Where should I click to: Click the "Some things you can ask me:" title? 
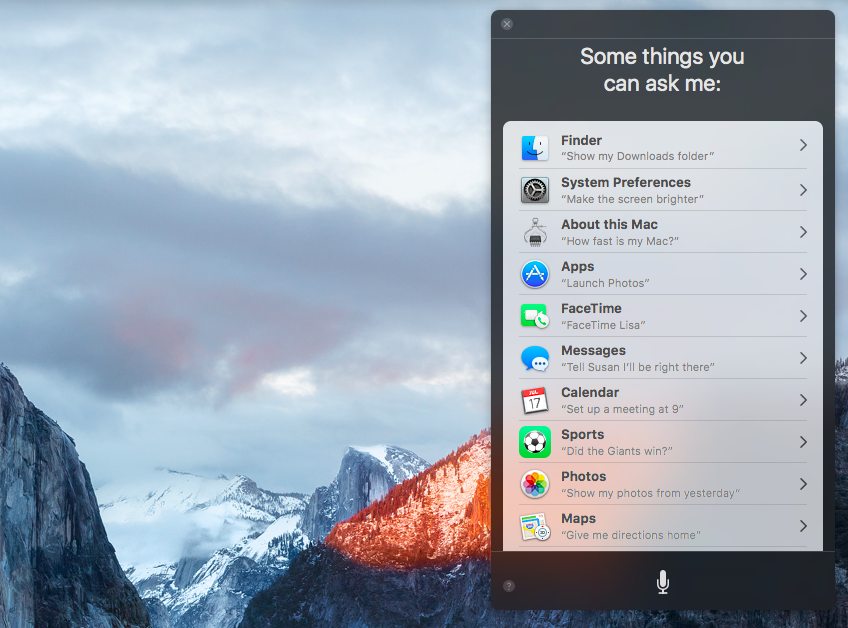662,70
